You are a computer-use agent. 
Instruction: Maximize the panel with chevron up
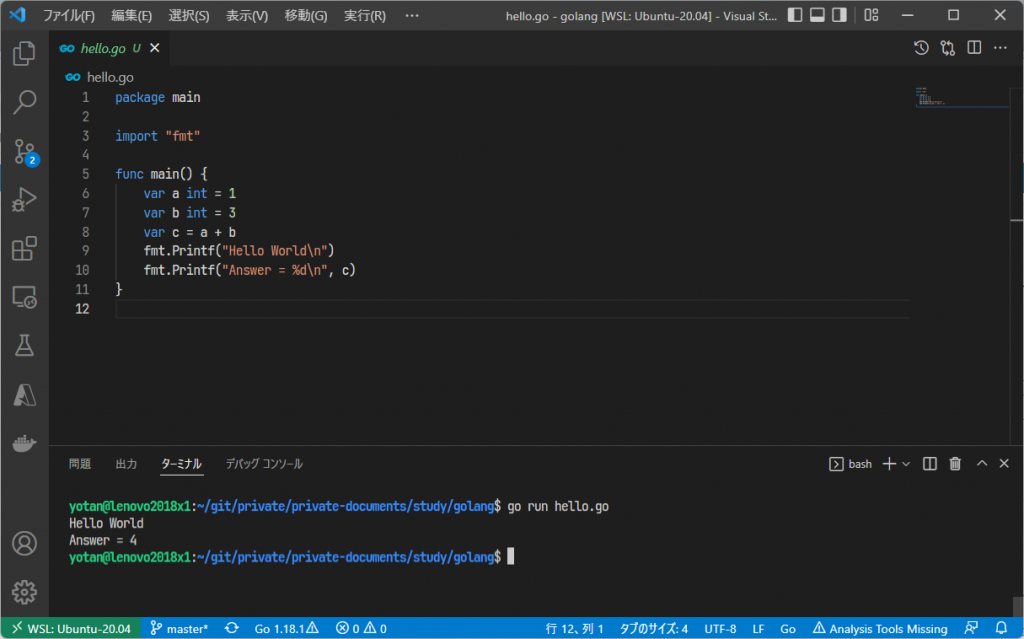982,463
